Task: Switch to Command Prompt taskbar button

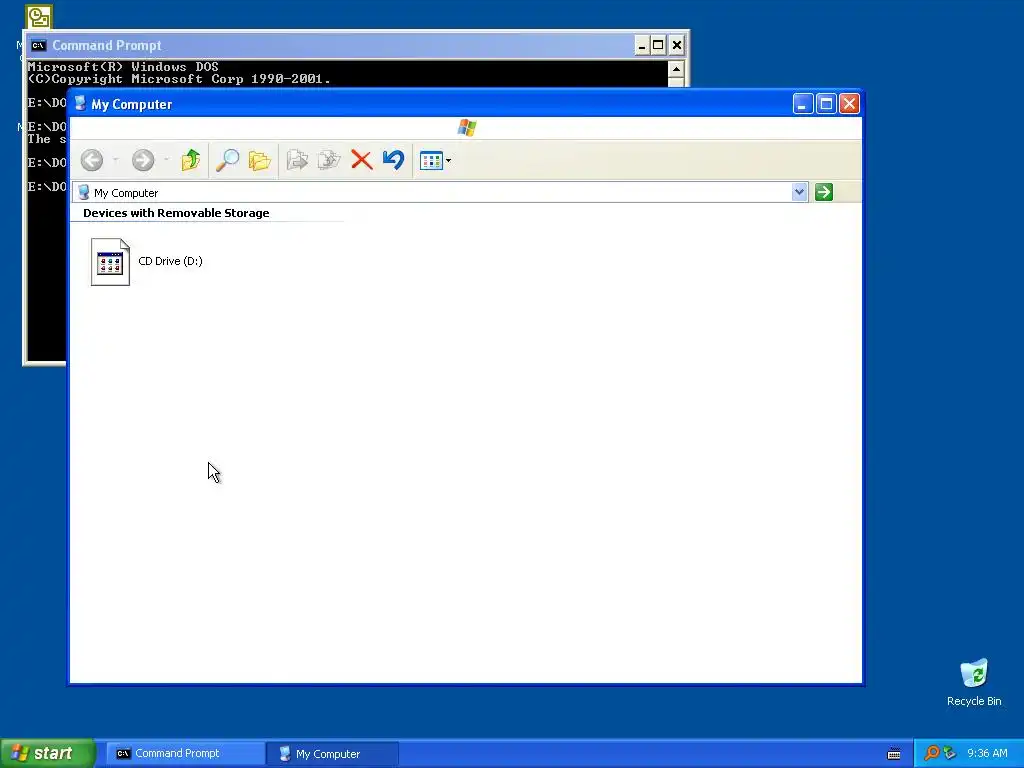Action: click(183, 754)
